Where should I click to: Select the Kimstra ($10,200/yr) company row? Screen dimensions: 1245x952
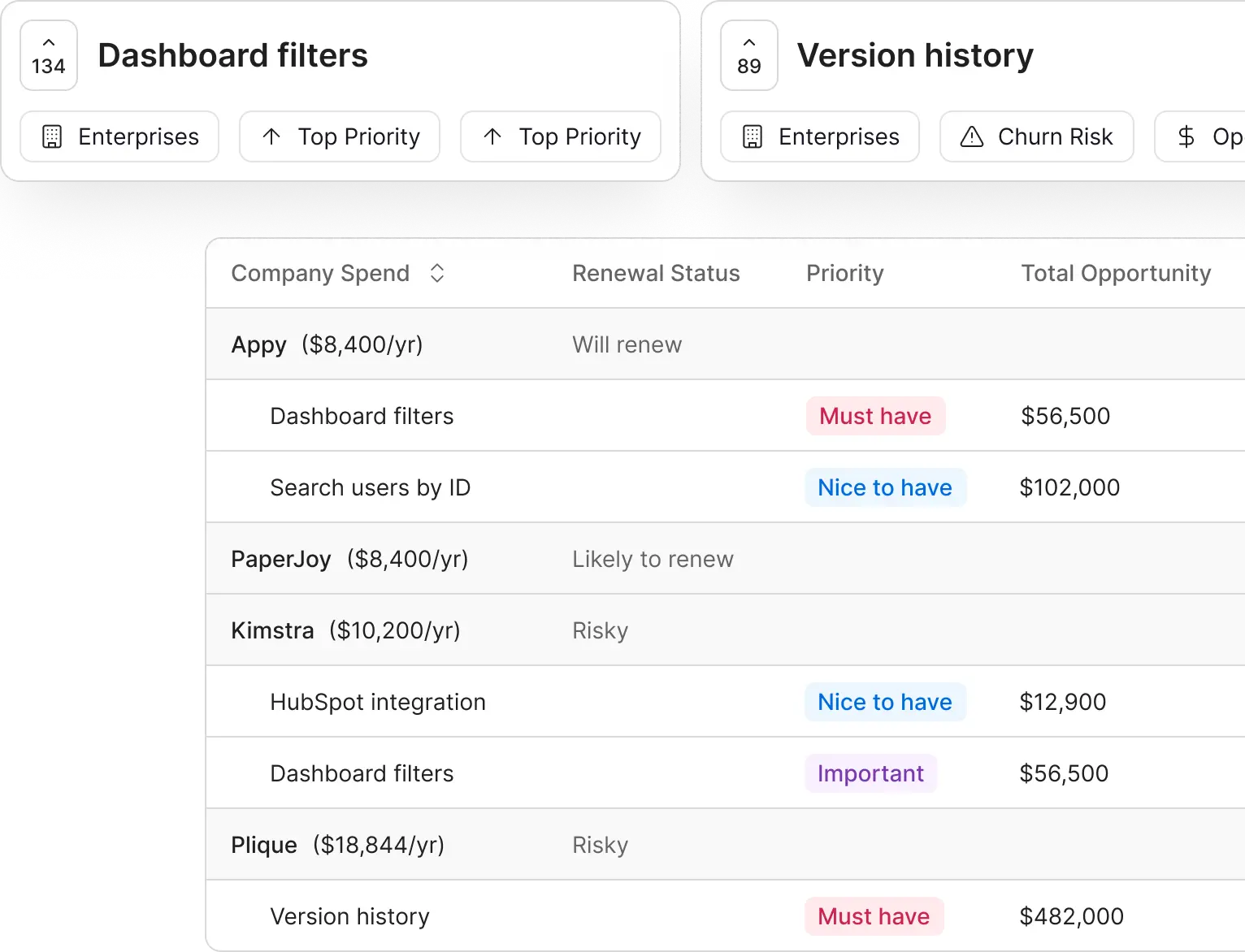(725, 630)
